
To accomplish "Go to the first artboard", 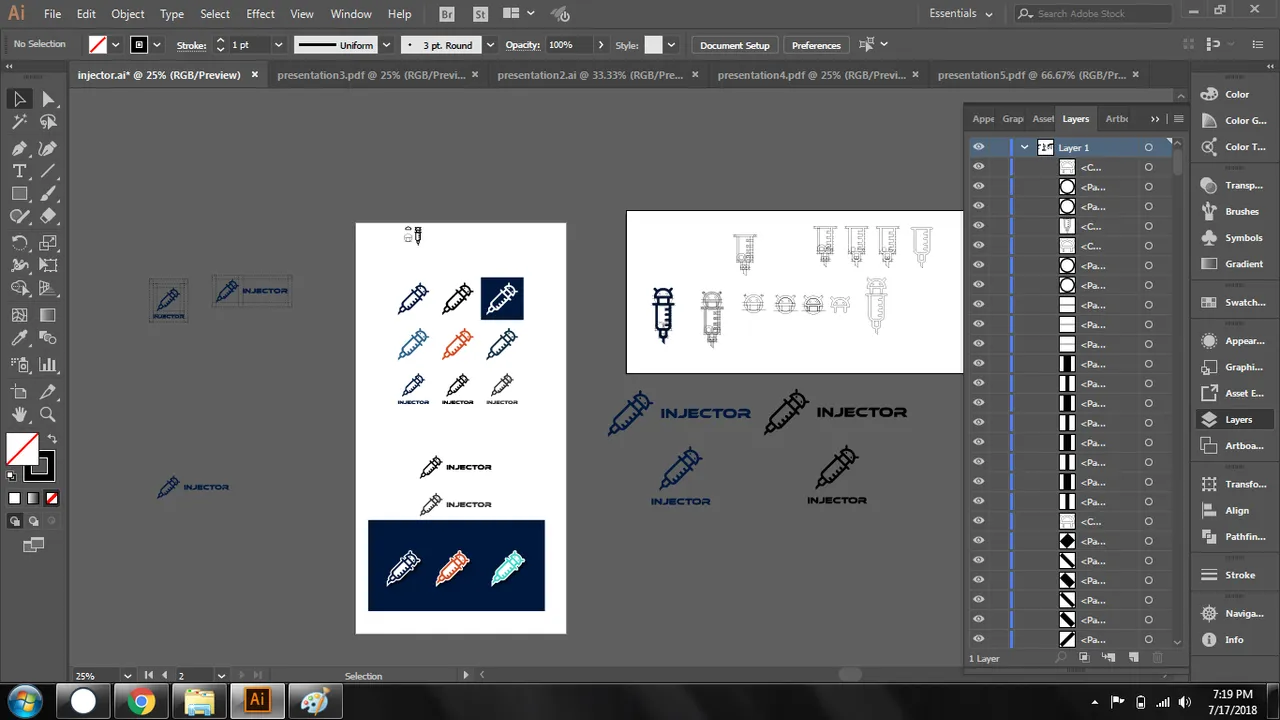I will click(x=149, y=676).
